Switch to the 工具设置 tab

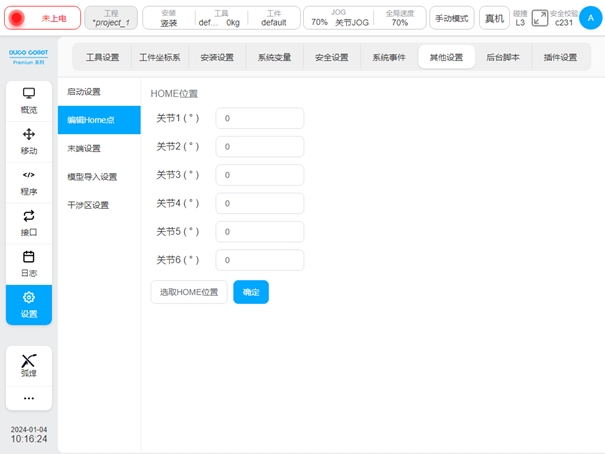[x=102, y=57]
